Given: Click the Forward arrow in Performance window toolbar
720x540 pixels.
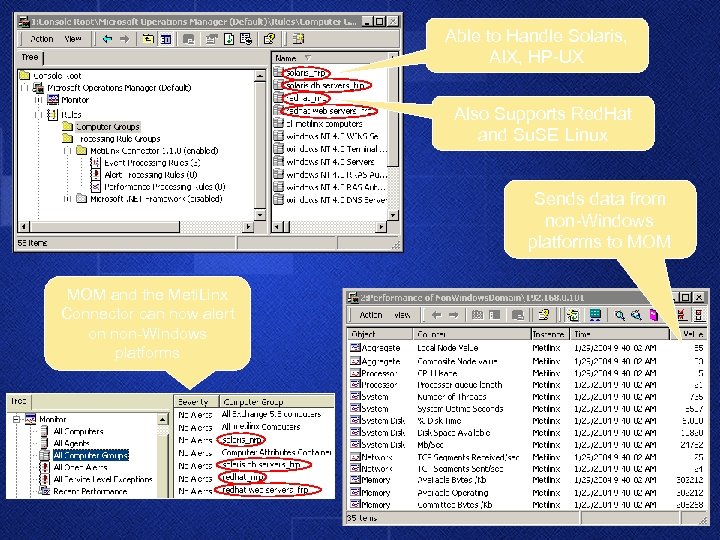Looking at the screenshot, I should coord(453,315).
